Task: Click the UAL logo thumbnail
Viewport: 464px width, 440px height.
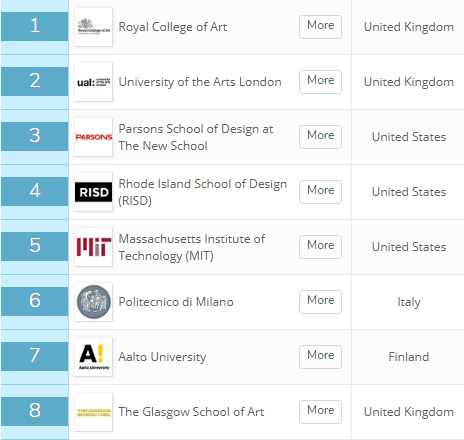Action: [x=94, y=82]
